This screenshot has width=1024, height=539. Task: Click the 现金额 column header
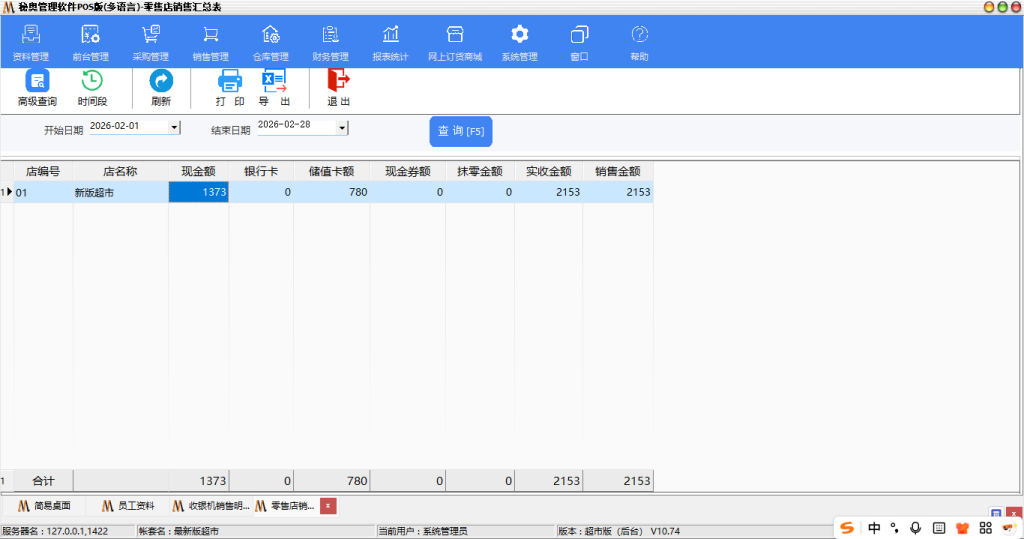pos(198,171)
